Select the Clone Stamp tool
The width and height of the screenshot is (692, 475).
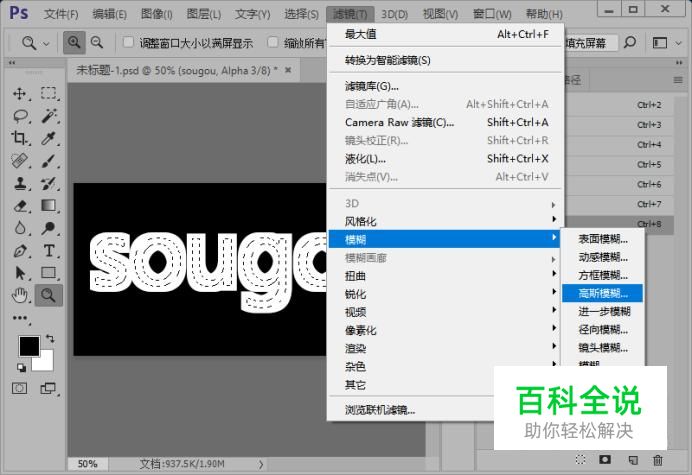pyautogui.click(x=20, y=183)
